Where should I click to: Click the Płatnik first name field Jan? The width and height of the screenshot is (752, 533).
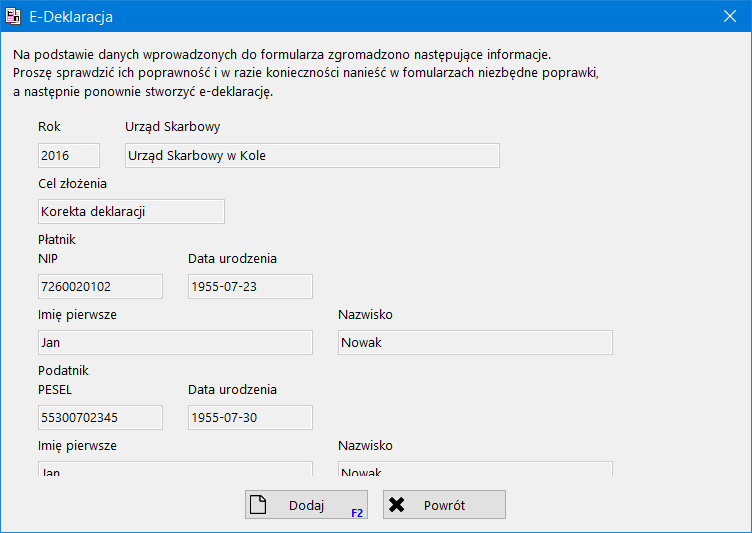tap(175, 343)
